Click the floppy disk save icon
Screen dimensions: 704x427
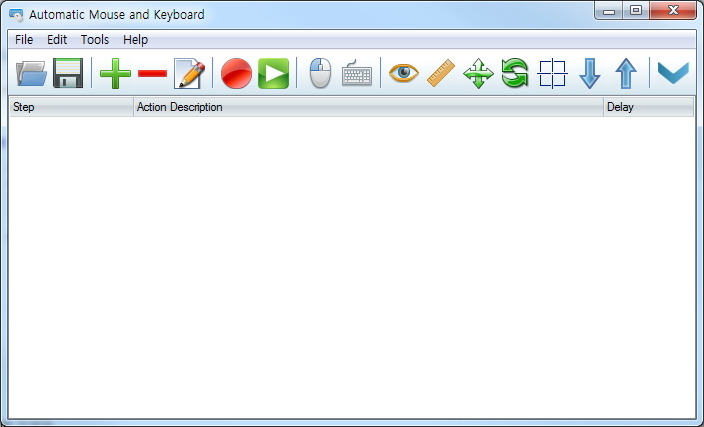point(68,74)
